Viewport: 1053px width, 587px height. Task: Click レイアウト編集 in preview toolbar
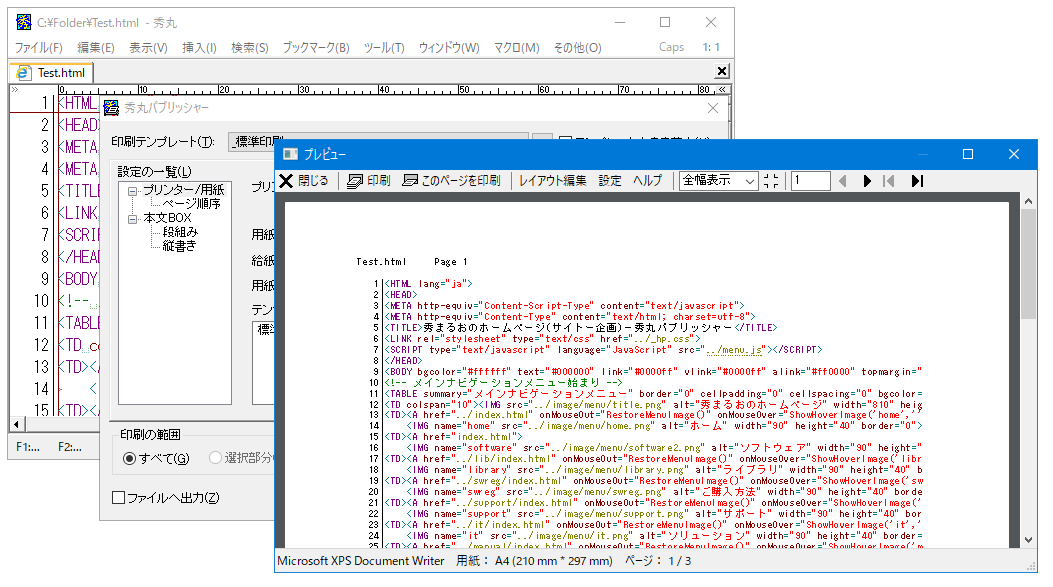(x=552, y=181)
